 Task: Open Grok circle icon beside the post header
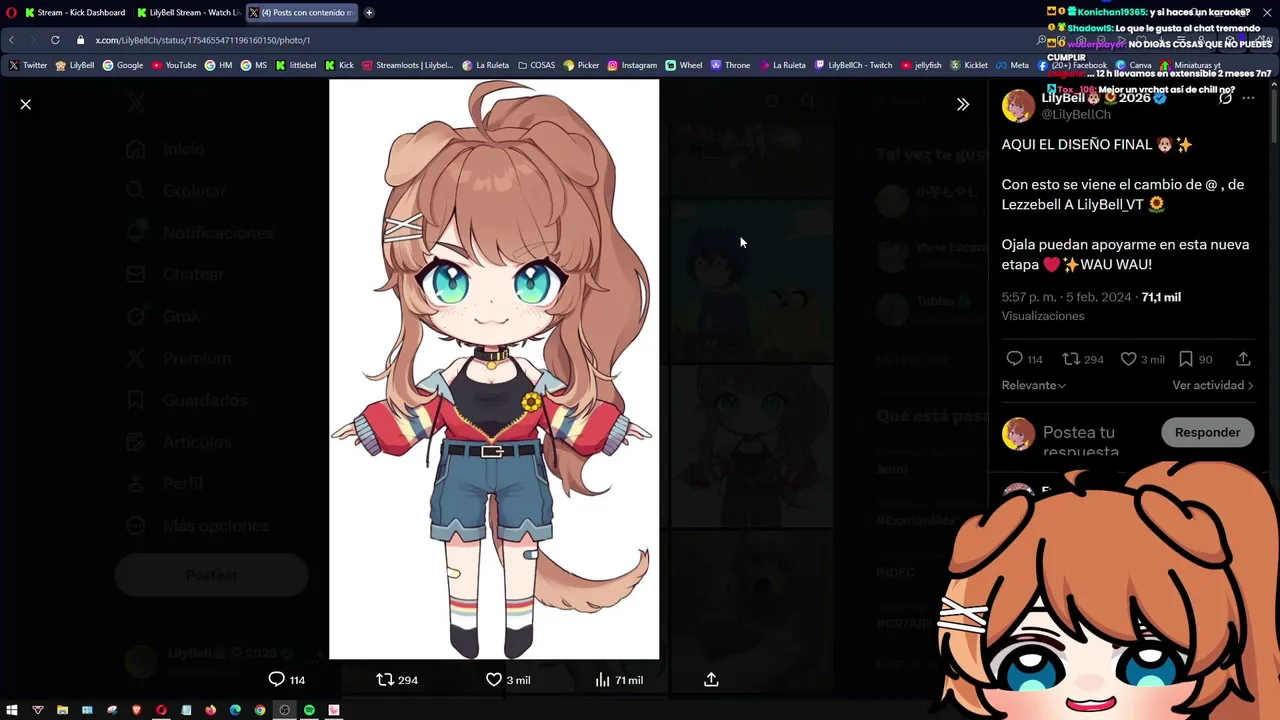click(1225, 98)
